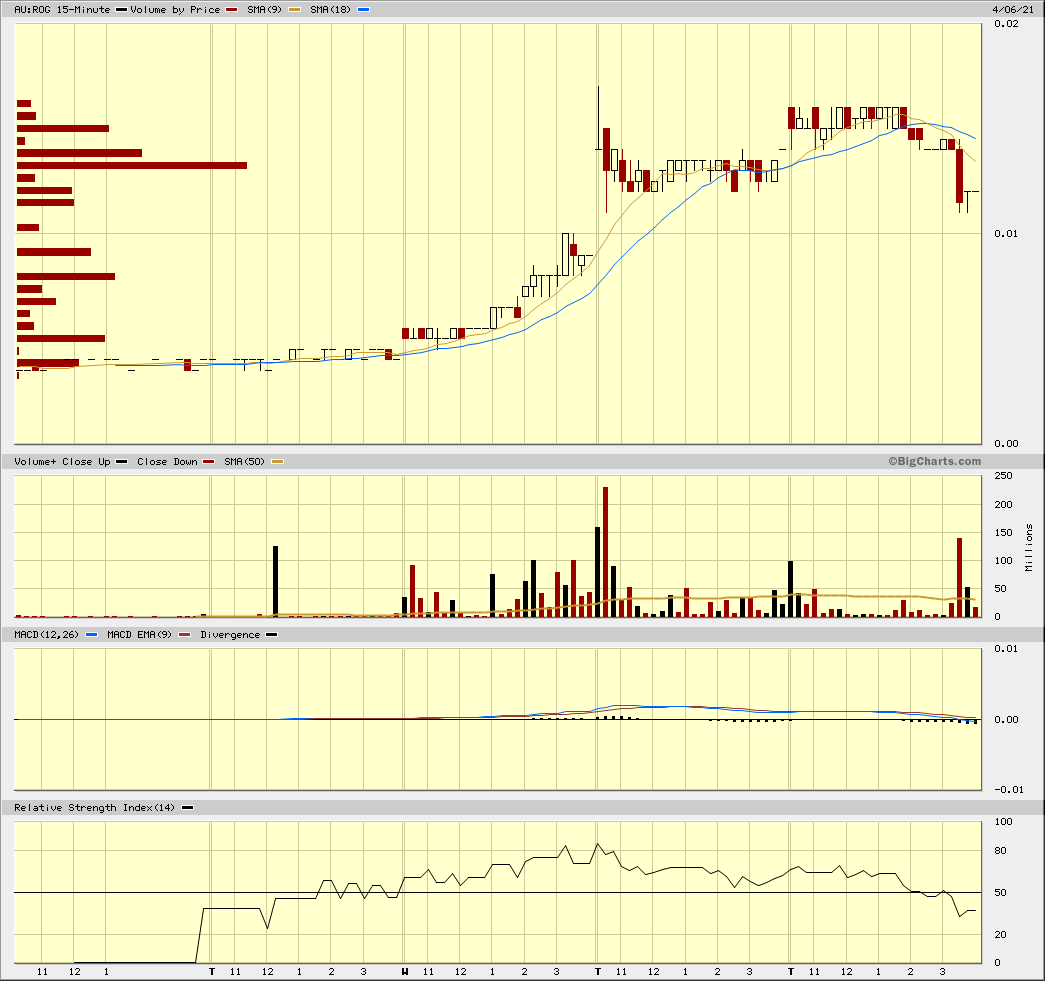Click the 200 volume axis label
The width and height of the screenshot is (1045, 981).
pyautogui.click(x=1003, y=504)
